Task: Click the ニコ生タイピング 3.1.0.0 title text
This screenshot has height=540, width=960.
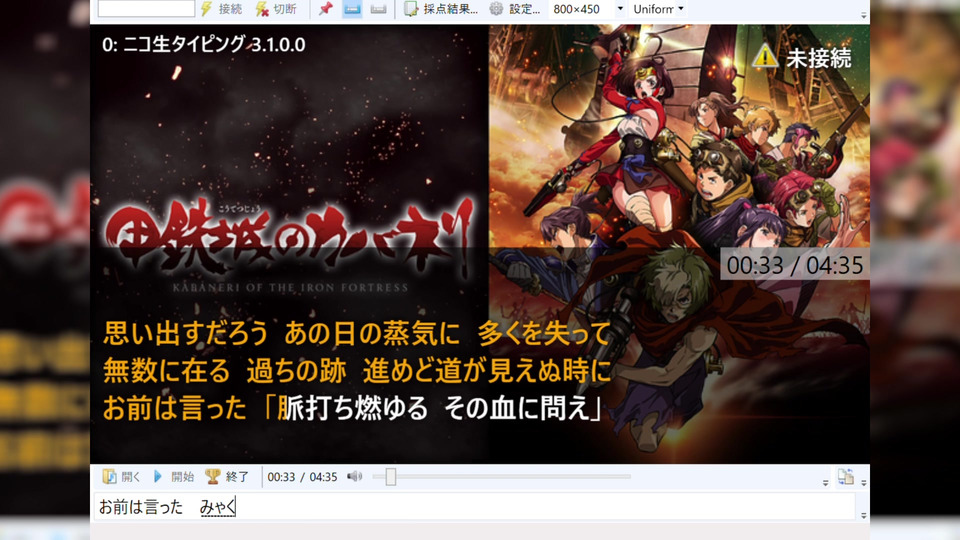Action: click(204, 45)
